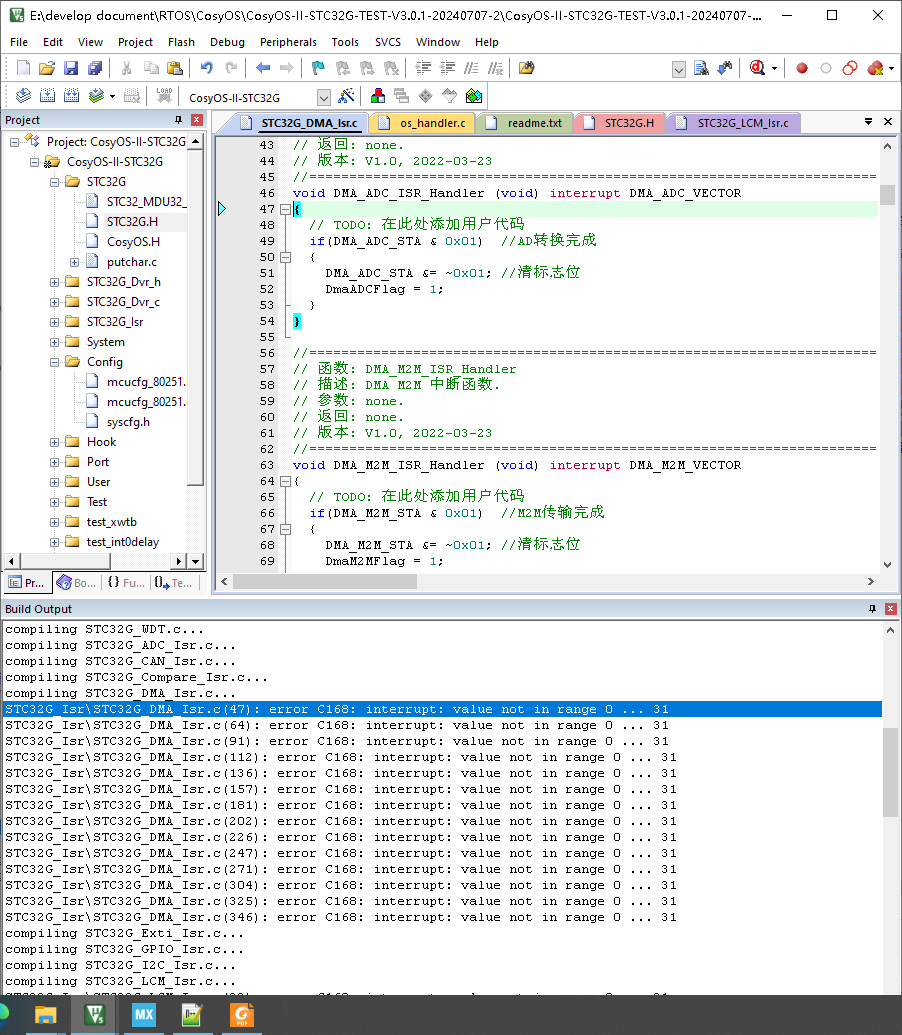
Task: Click the Batch Build icon
Action: 96,96
